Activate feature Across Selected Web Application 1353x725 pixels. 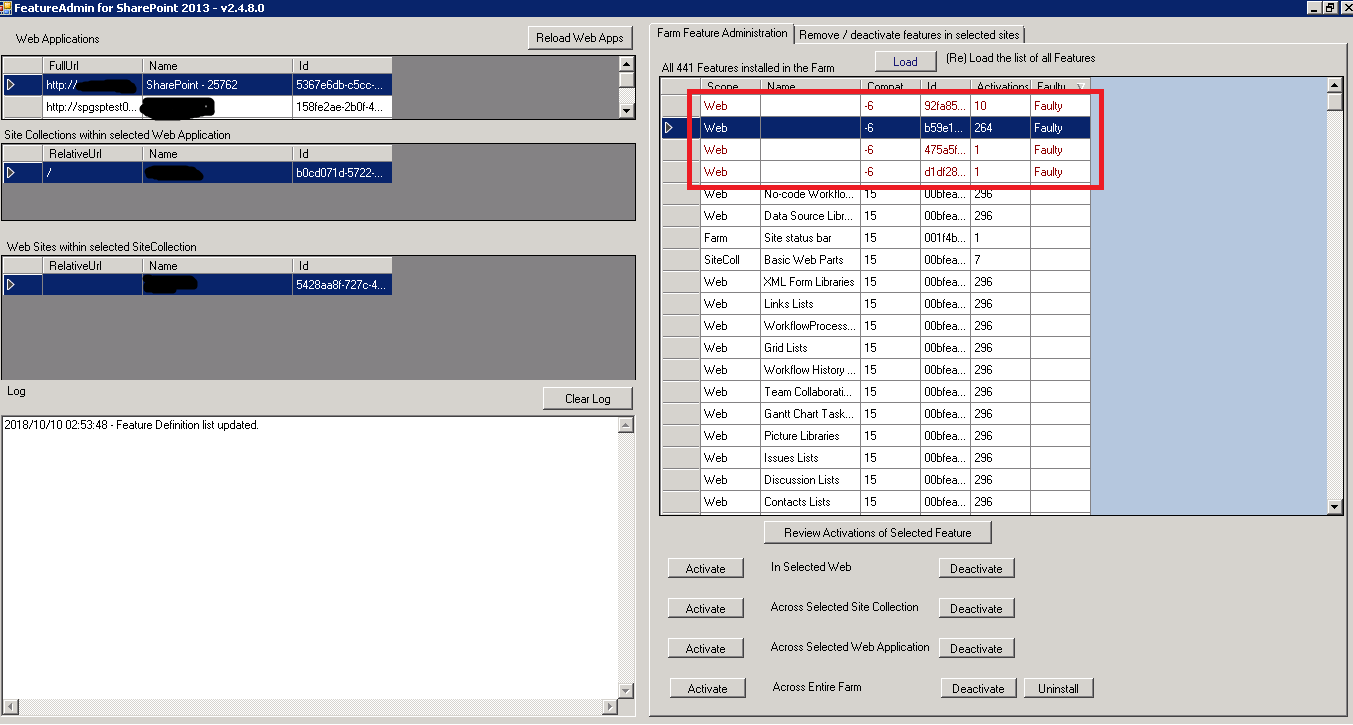click(x=705, y=648)
